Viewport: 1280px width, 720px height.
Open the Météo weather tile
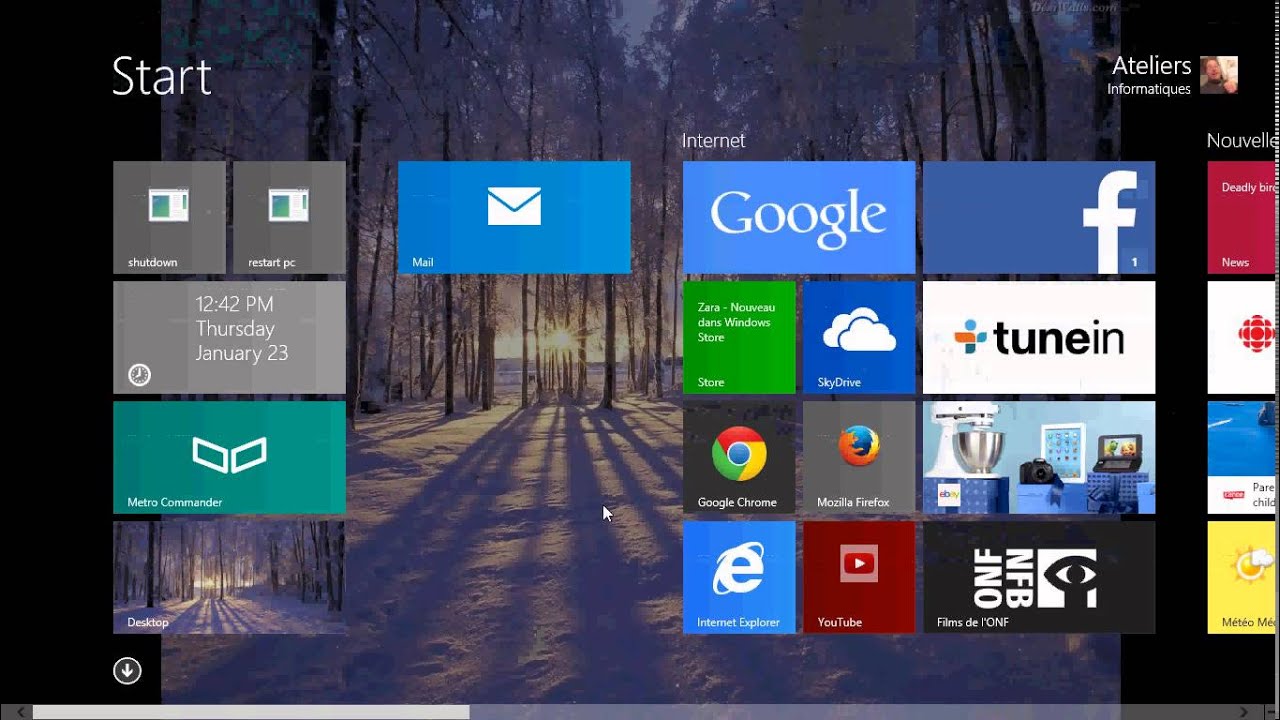[1243, 577]
